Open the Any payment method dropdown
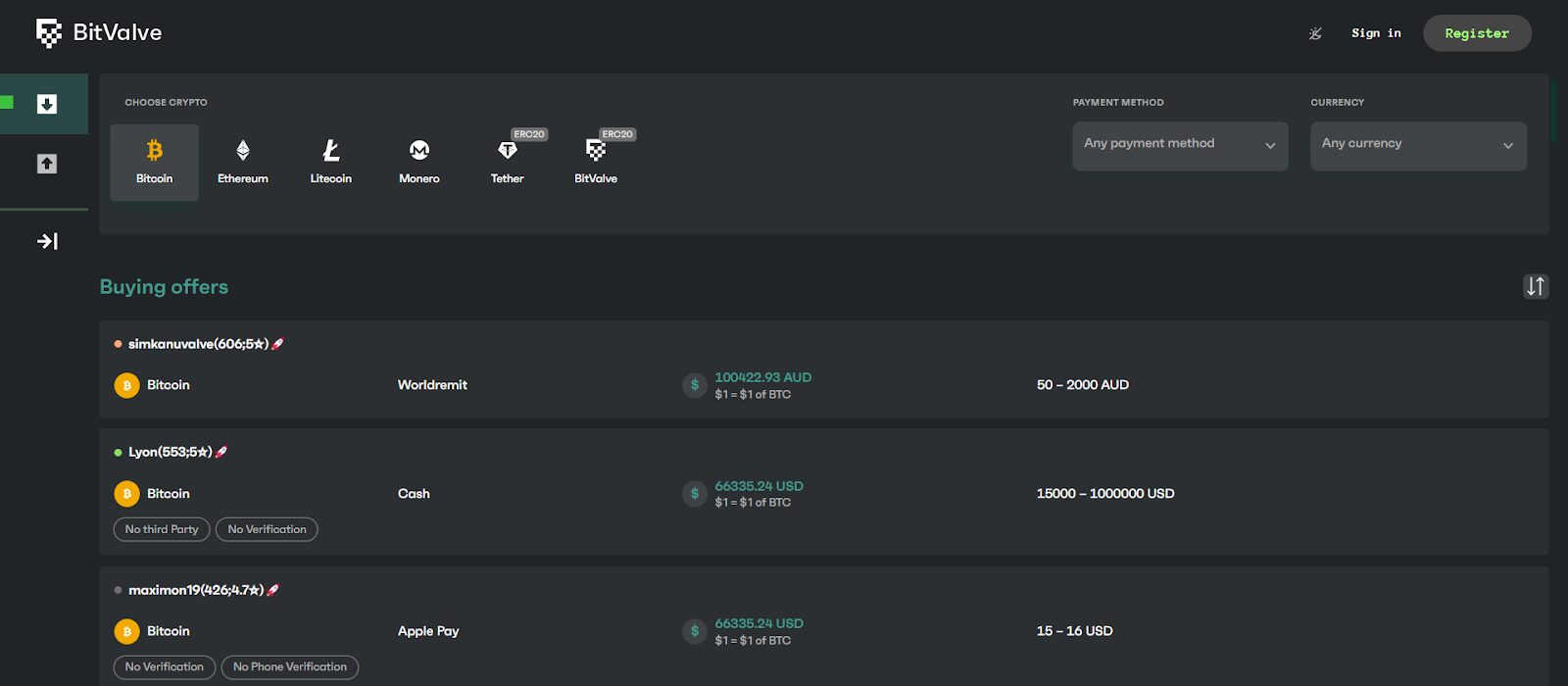The width and height of the screenshot is (1568, 686). coord(1180,146)
